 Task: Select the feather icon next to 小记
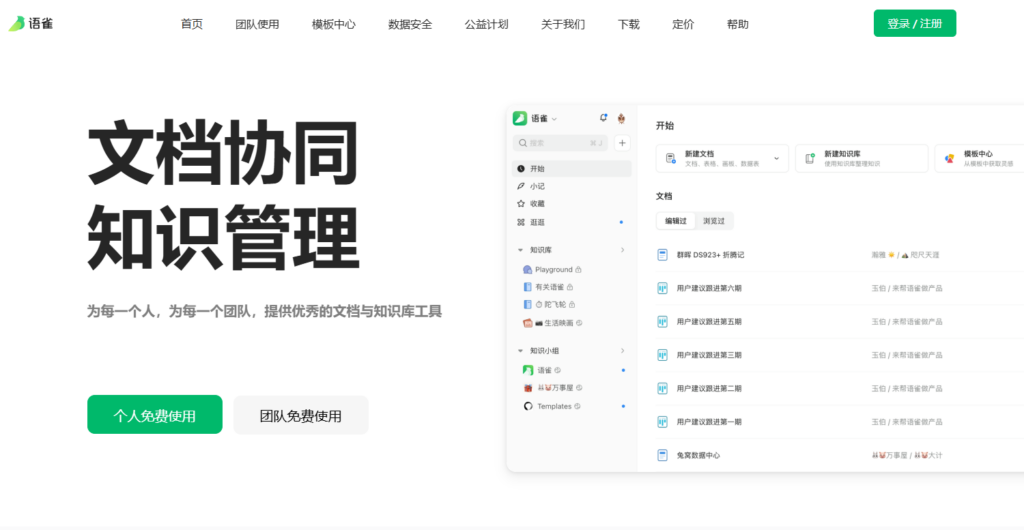(520, 186)
